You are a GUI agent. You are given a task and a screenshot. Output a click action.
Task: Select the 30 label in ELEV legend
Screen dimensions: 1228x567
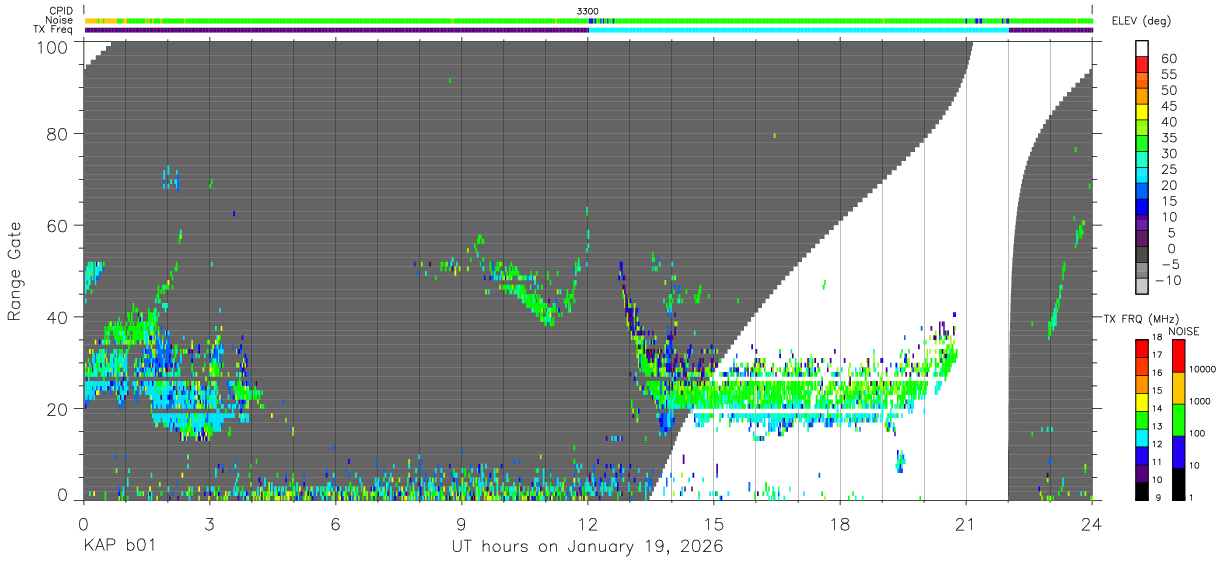coord(1168,154)
